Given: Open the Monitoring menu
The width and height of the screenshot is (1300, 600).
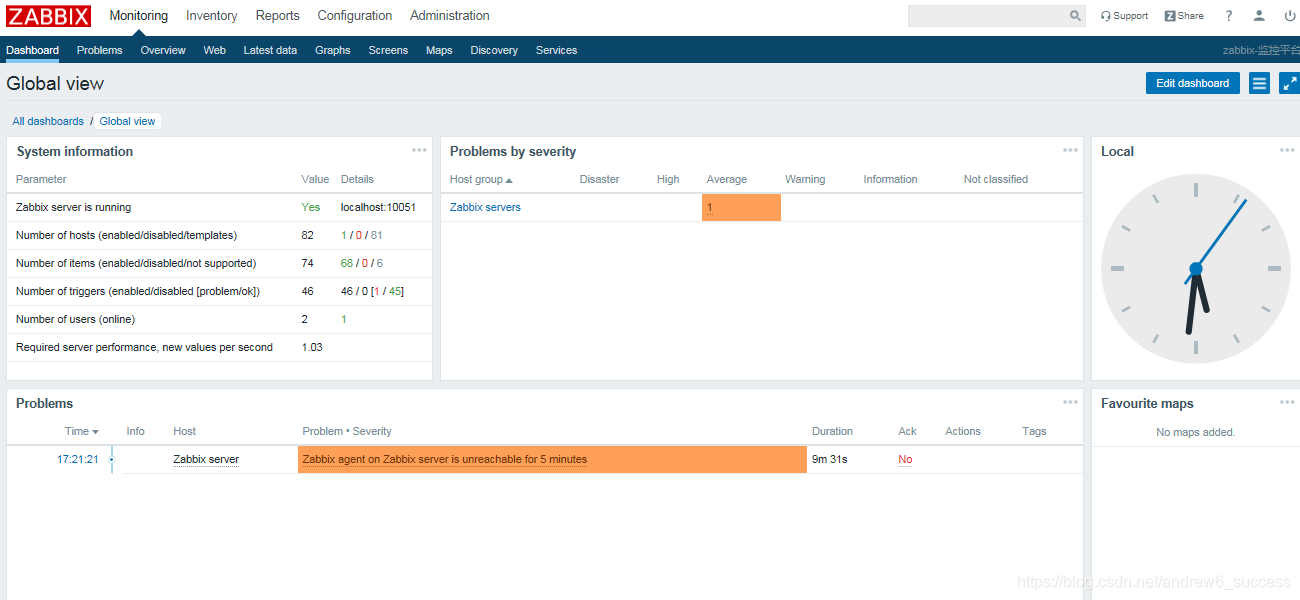Looking at the screenshot, I should [139, 16].
